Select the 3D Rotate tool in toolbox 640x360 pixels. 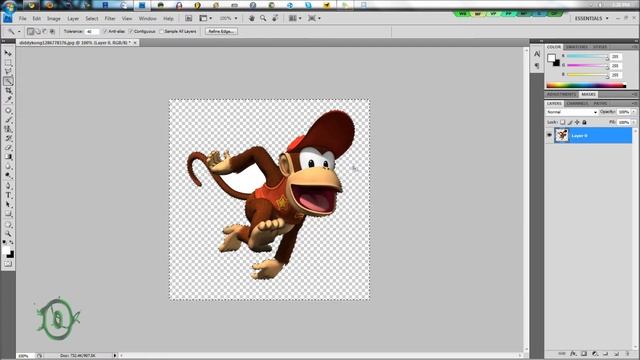pos(8,224)
